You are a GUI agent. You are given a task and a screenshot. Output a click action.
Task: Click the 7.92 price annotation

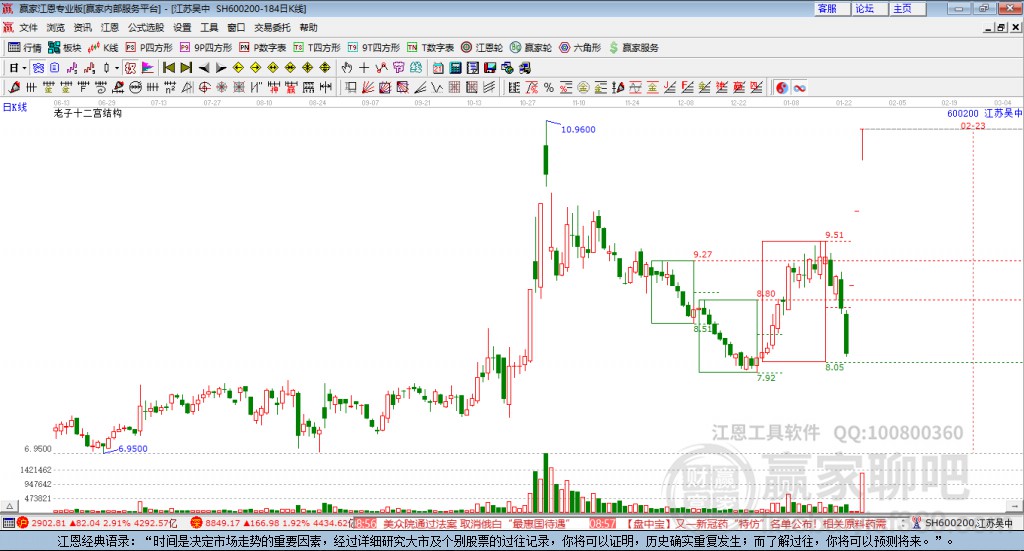point(766,377)
